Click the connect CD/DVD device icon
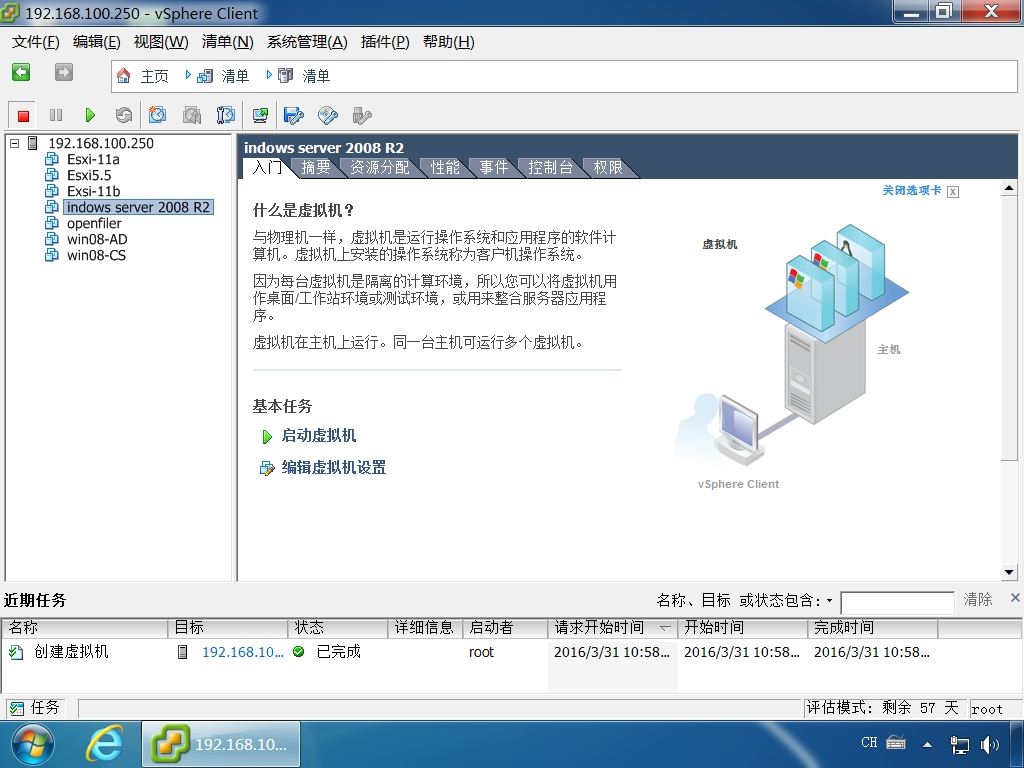This screenshot has height=768, width=1024. tap(328, 116)
